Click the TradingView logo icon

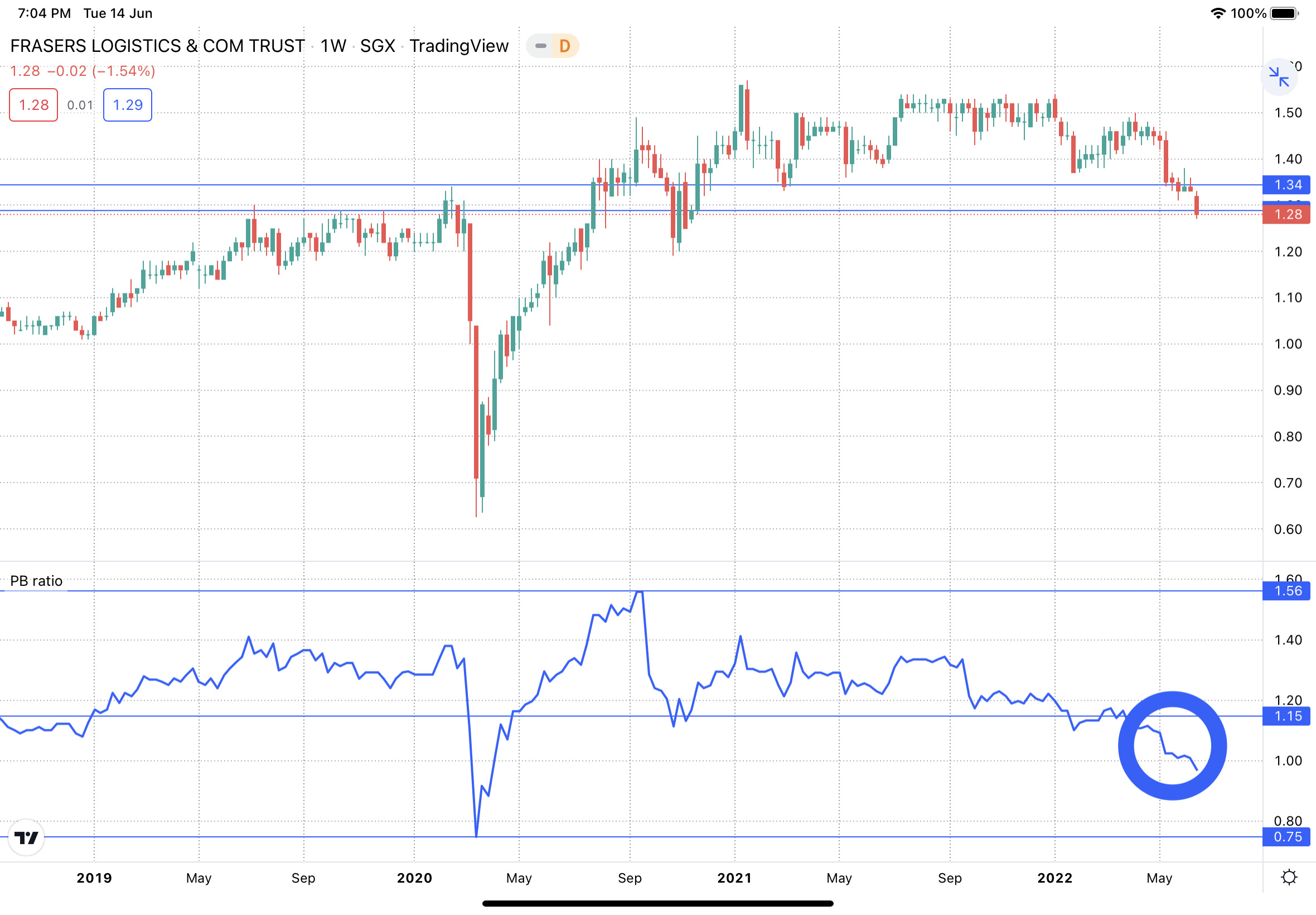(26, 838)
